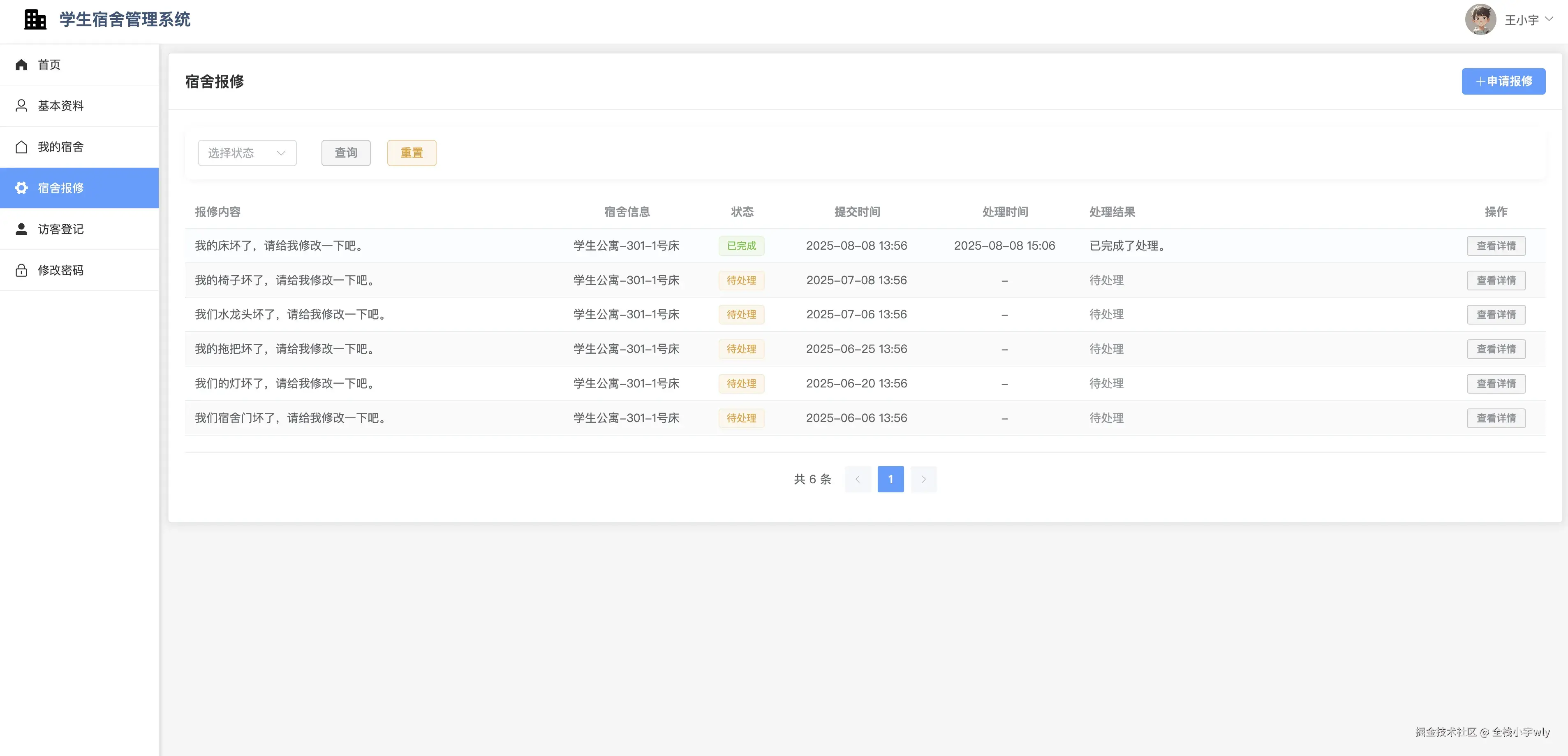Click the house icon for 我的宿舍
1568x756 pixels.
(21, 147)
